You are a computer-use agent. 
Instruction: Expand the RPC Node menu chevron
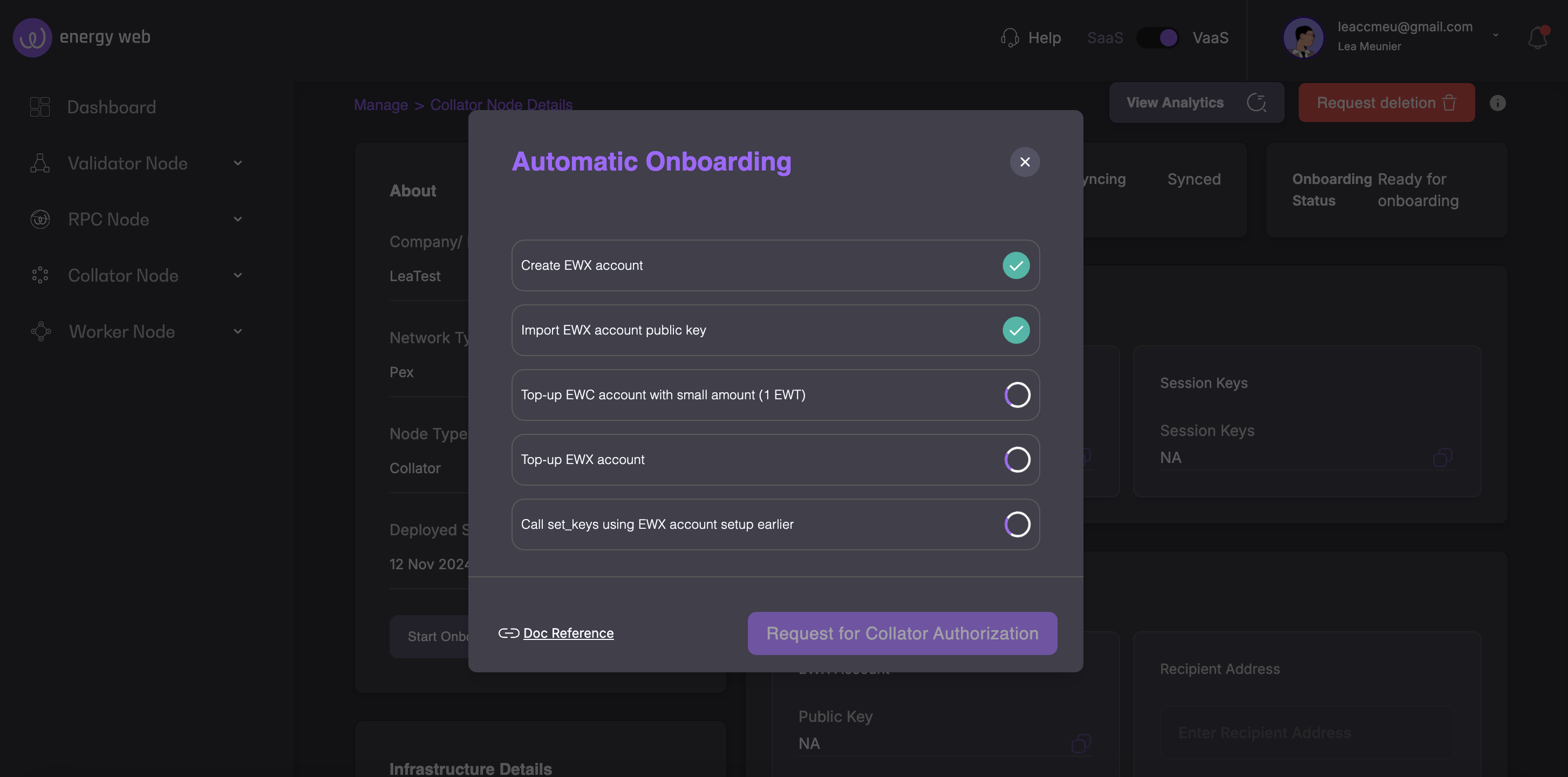(237, 219)
